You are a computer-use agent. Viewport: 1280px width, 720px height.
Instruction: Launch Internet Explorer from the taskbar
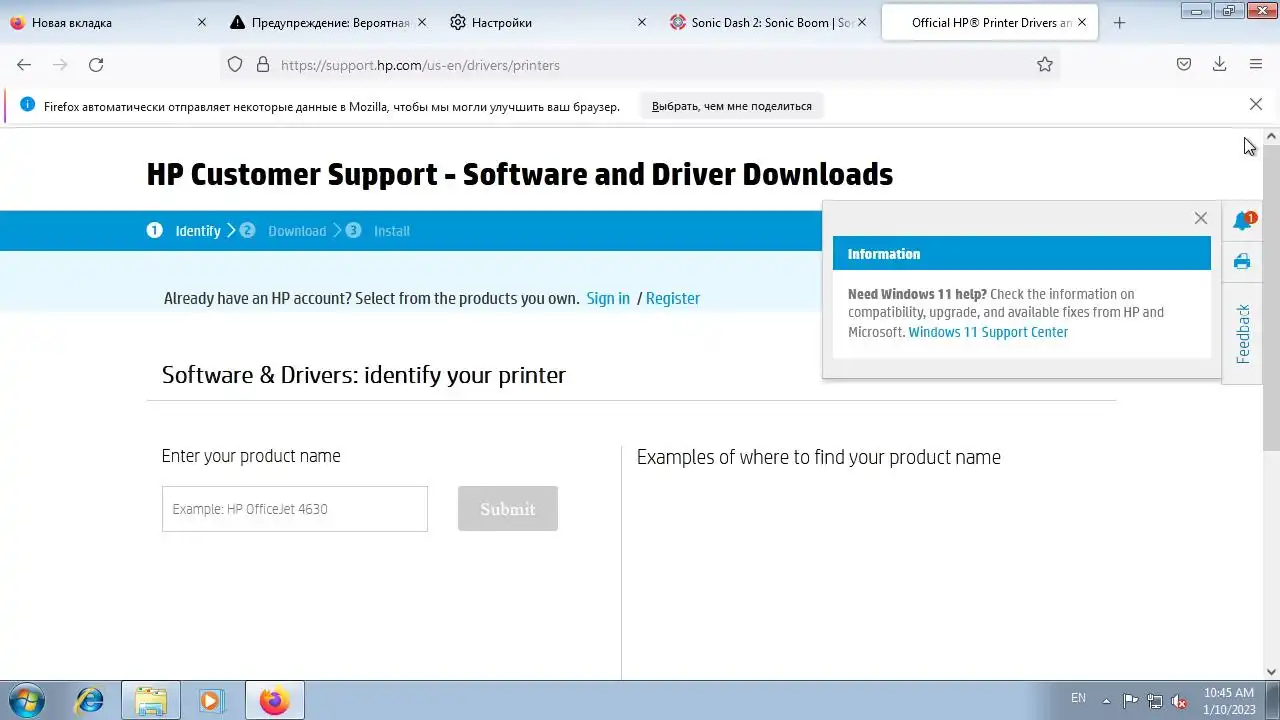pos(90,700)
